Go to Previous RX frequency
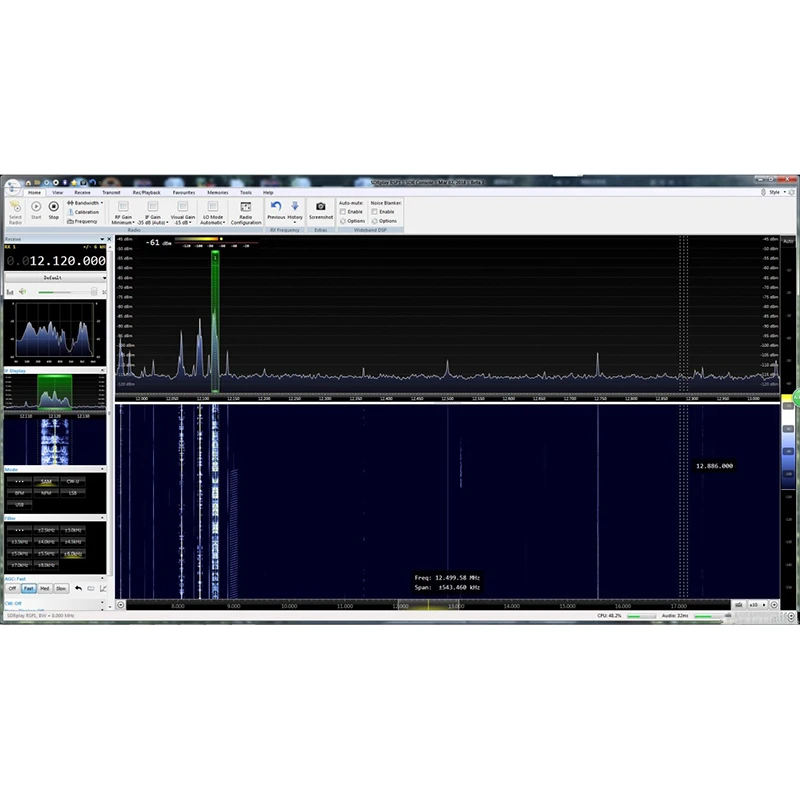This screenshot has width=800, height=800. tap(276, 210)
